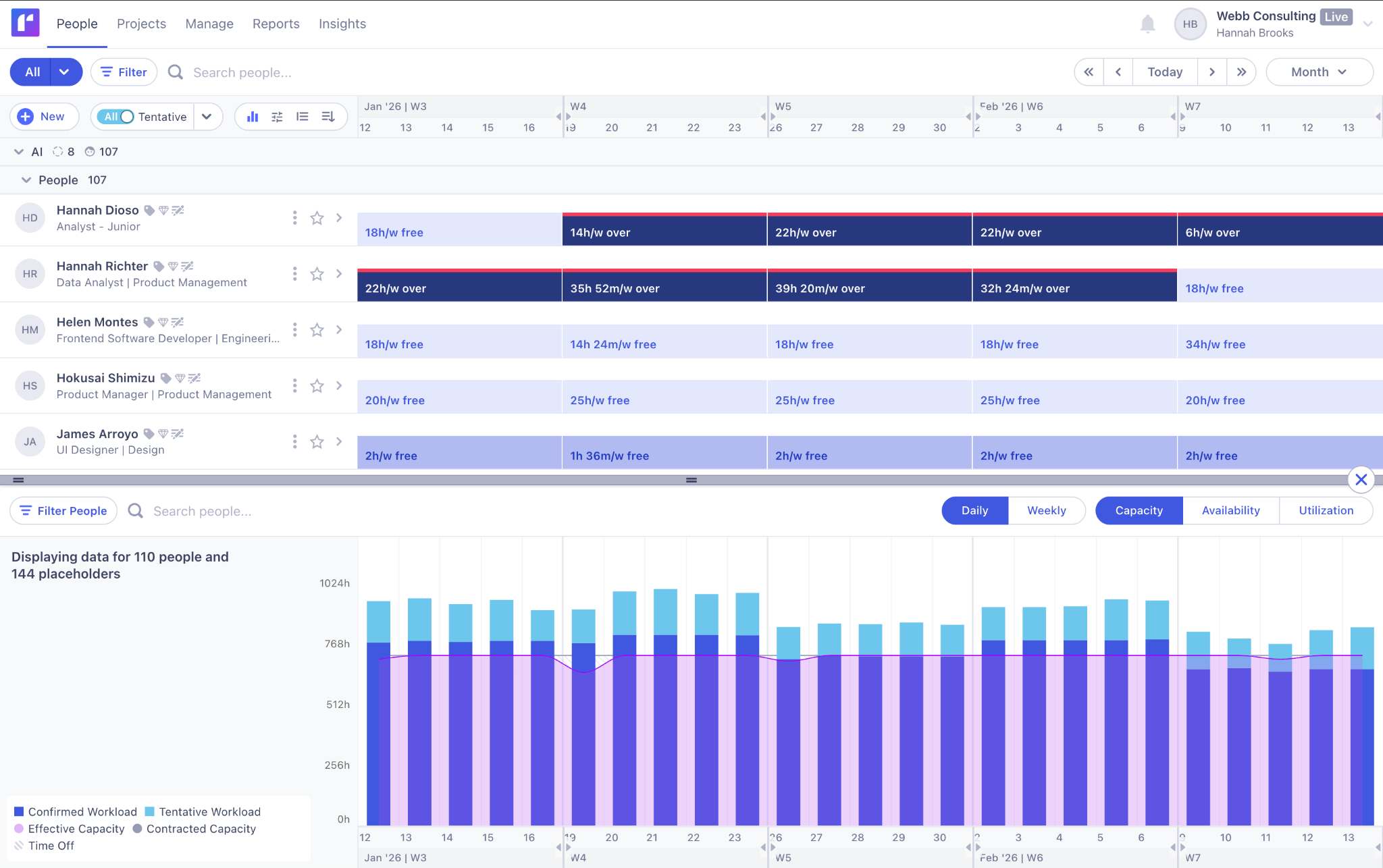Go to the Projects tab

[x=141, y=24]
